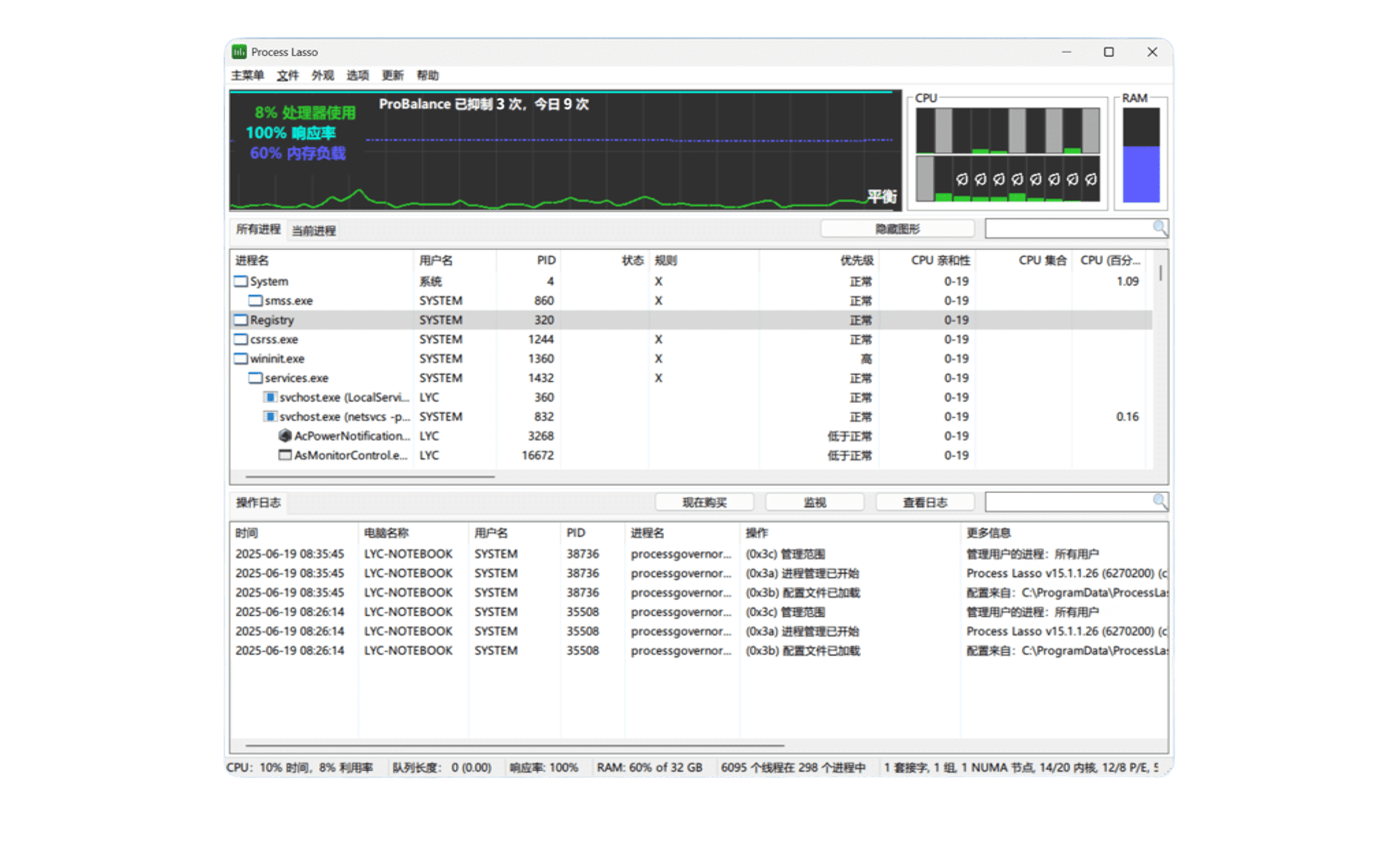Click the svchost.exe netsvcs icon
This screenshot has height=867, width=1400.
(x=270, y=417)
